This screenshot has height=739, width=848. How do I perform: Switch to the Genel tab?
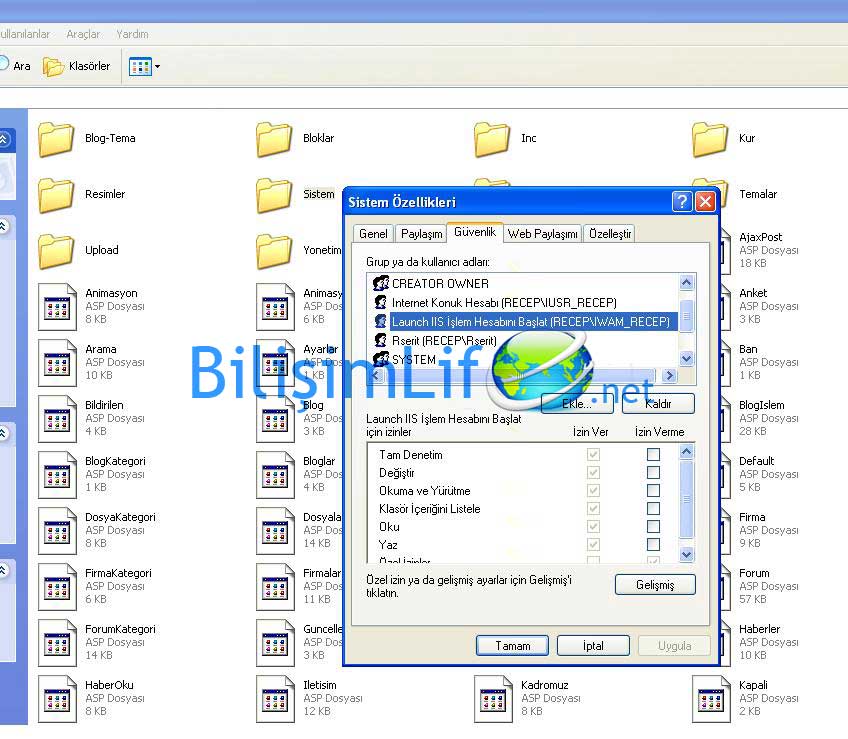pos(373,234)
